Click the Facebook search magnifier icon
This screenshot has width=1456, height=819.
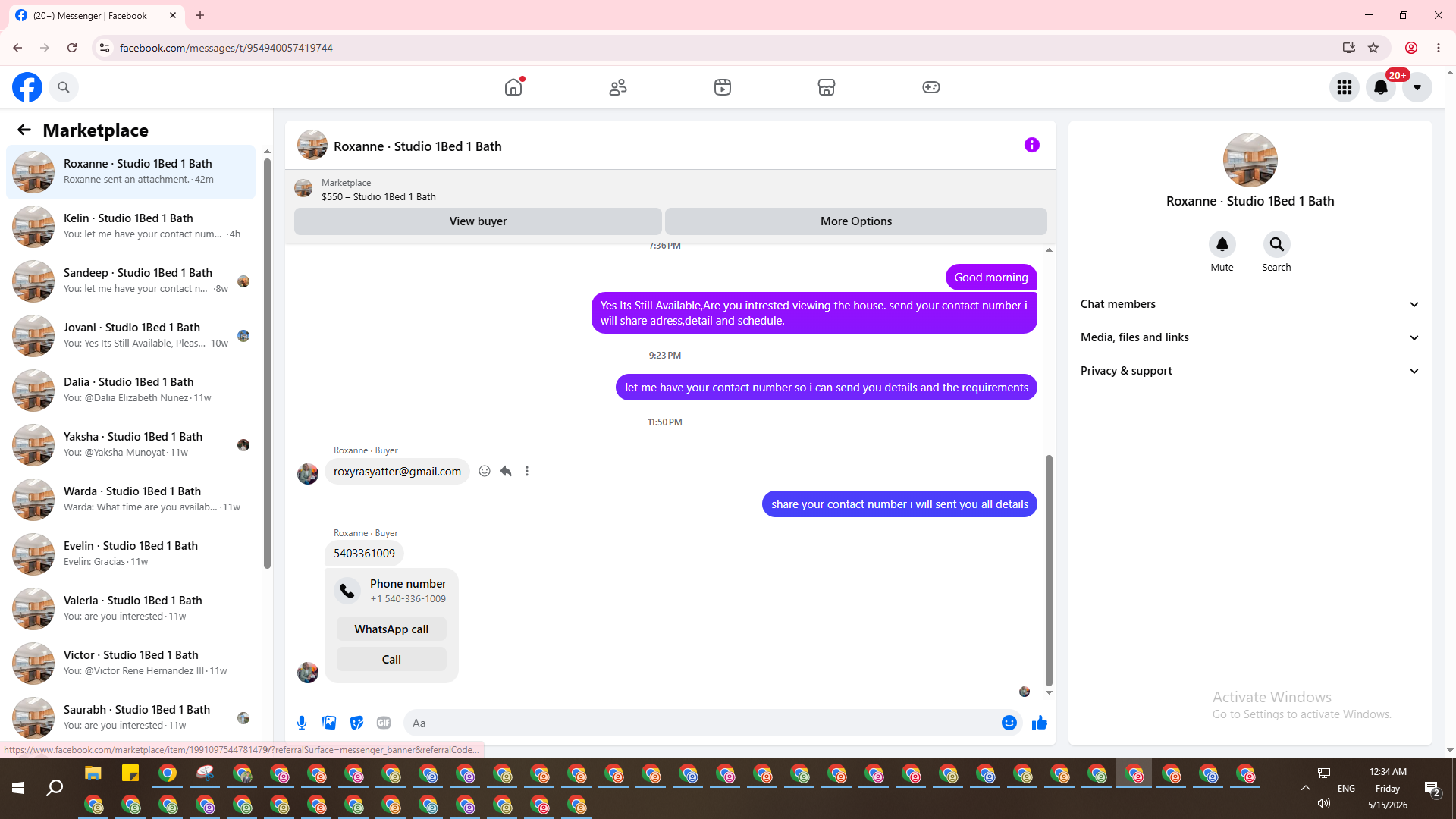[64, 87]
